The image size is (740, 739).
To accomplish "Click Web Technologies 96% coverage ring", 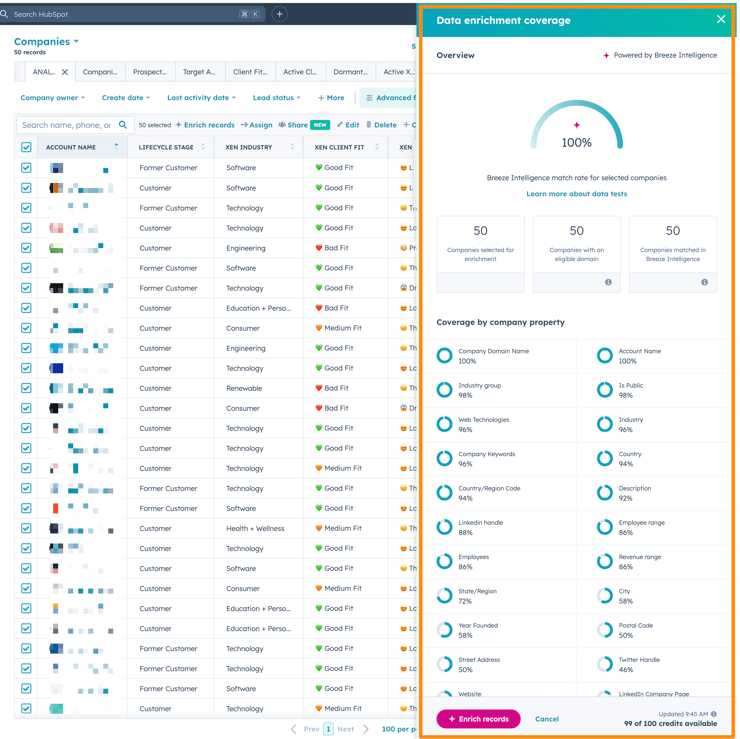I will pyautogui.click(x=444, y=424).
